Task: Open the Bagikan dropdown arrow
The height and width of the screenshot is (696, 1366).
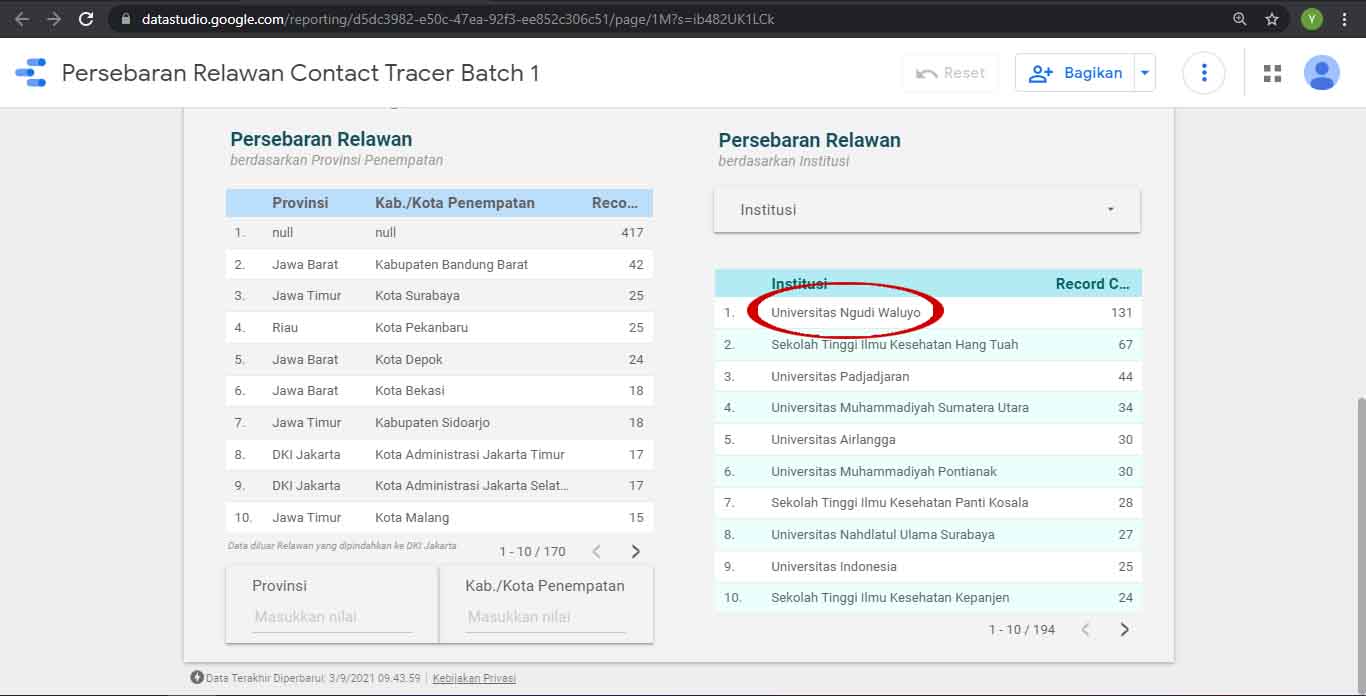Action: (x=1145, y=73)
